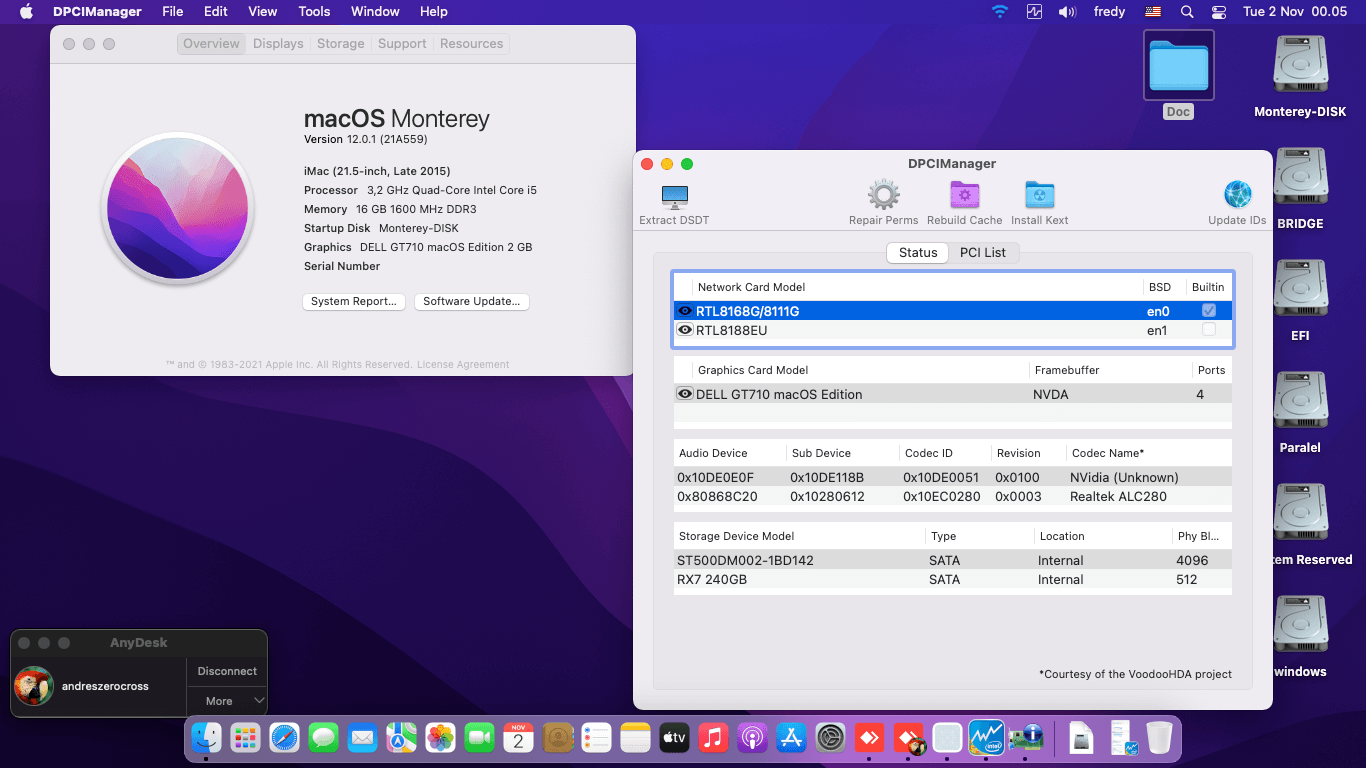Open Notes from the Dock
The width and height of the screenshot is (1366, 768).
(x=635, y=738)
